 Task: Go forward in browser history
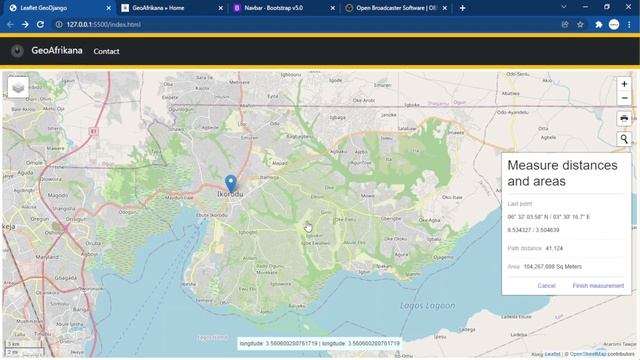[25, 24]
